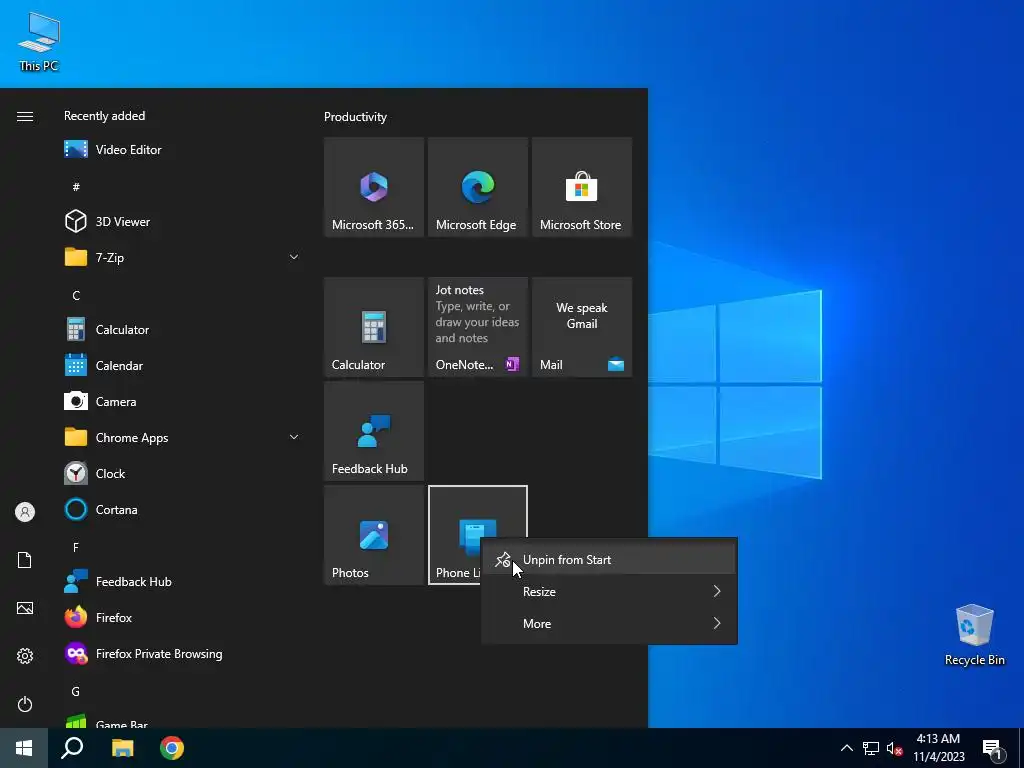This screenshot has height=768, width=1024.
Task: Open Settings gear in Start sidebar
Action: pyautogui.click(x=25, y=656)
